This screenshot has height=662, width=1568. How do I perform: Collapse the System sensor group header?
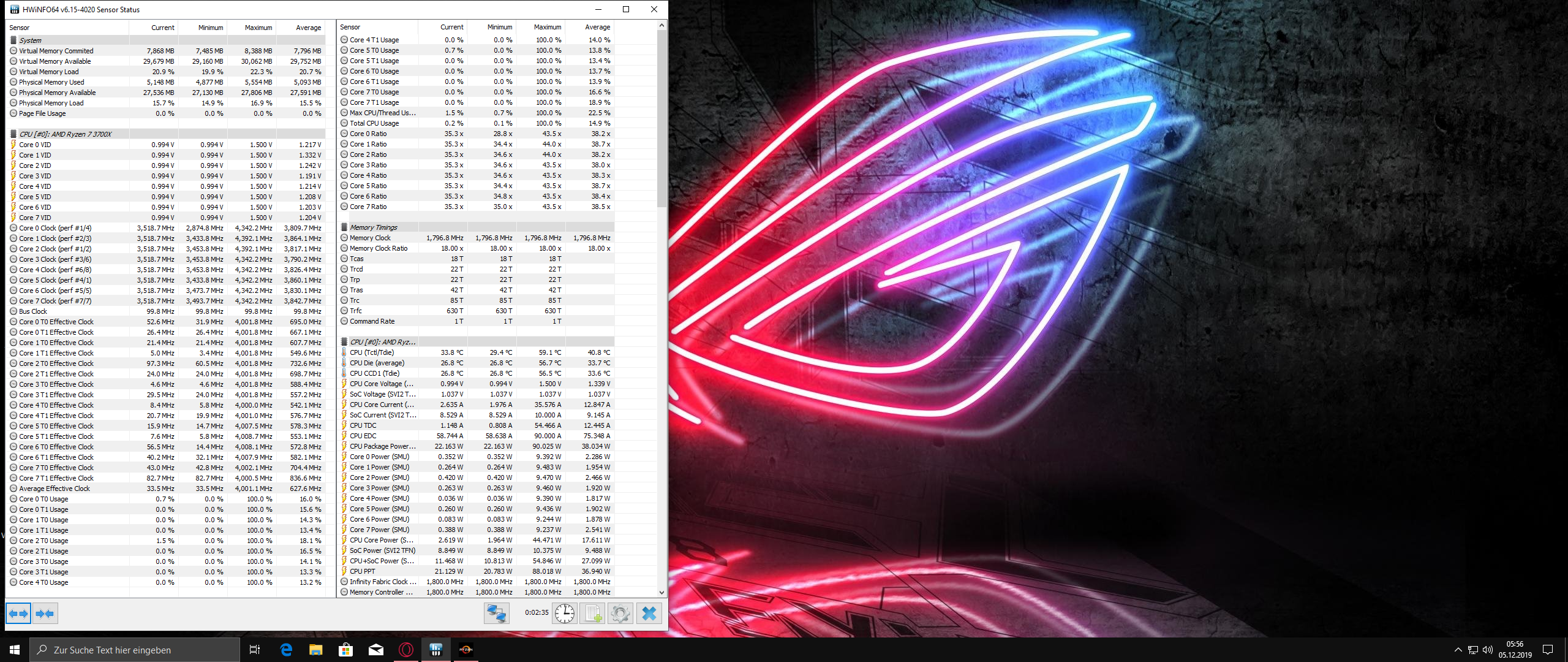[x=30, y=40]
